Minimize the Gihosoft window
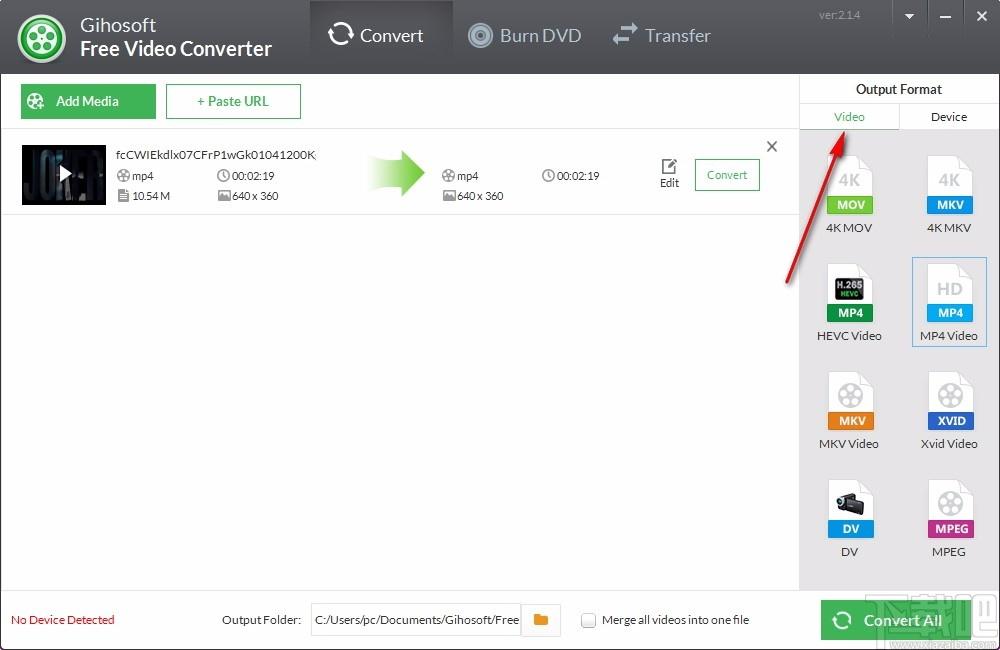The width and height of the screenshot is (1000, 650). [x=946, y=17]
